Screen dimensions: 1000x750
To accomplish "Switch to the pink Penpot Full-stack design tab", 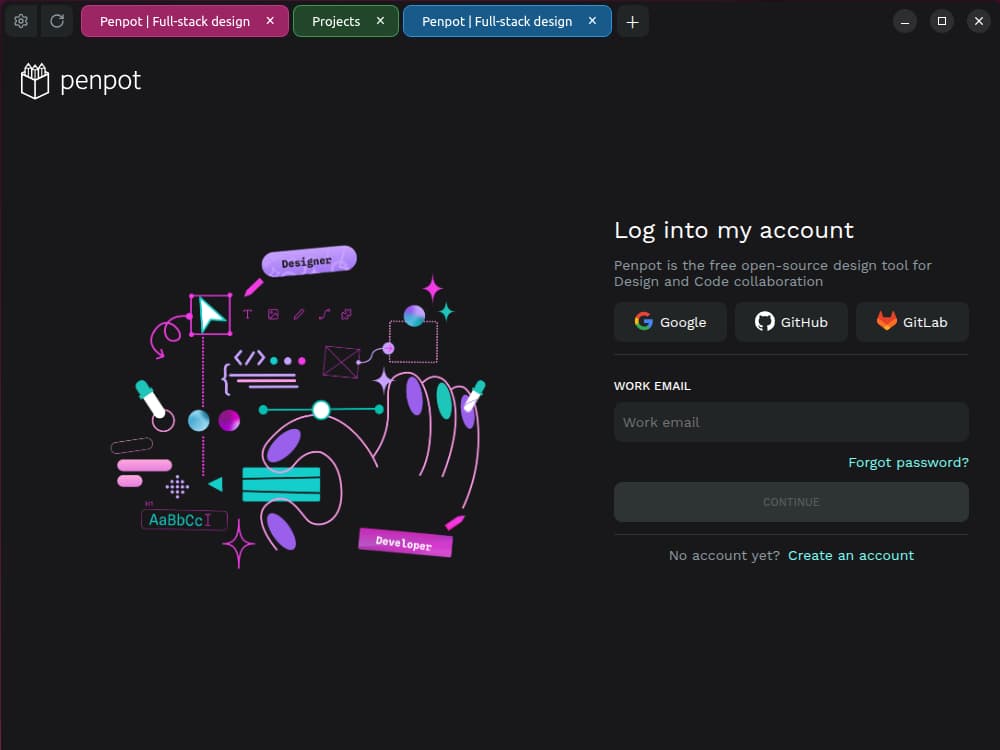I will click(x=184, y=21).
